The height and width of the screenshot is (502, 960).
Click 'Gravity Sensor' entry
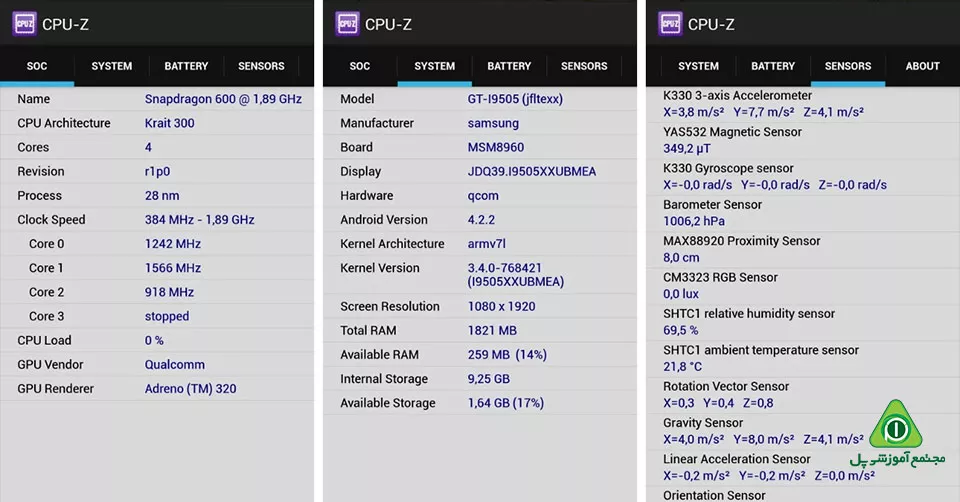(703, 423)
